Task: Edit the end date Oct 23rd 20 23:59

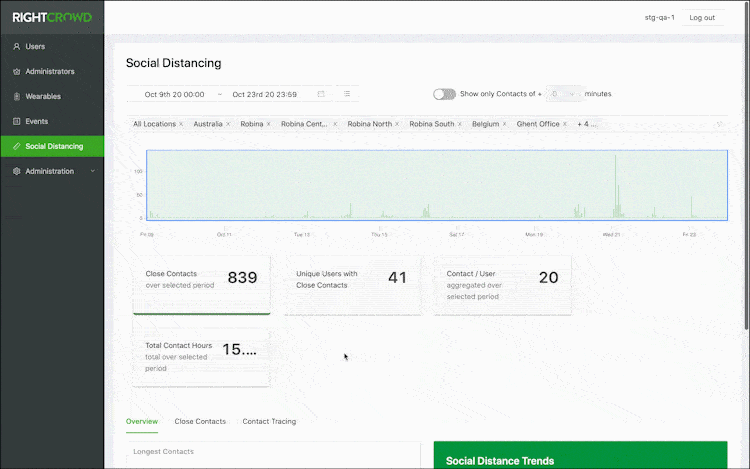Action: pyautogui.click(x=265, y=94)
